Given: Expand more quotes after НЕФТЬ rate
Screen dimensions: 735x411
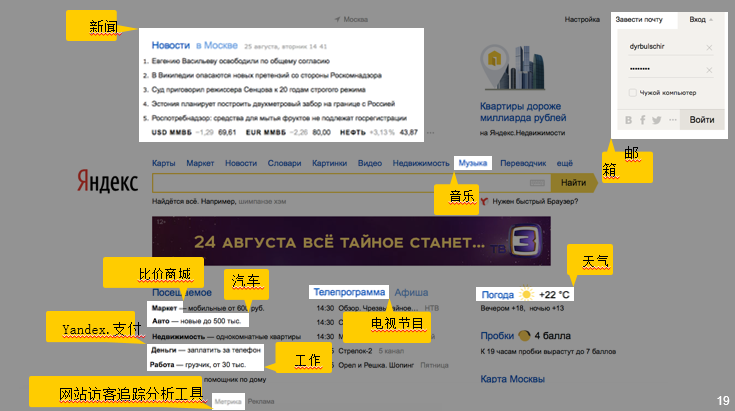Looking at the screenshot, I should click(430, 133).
